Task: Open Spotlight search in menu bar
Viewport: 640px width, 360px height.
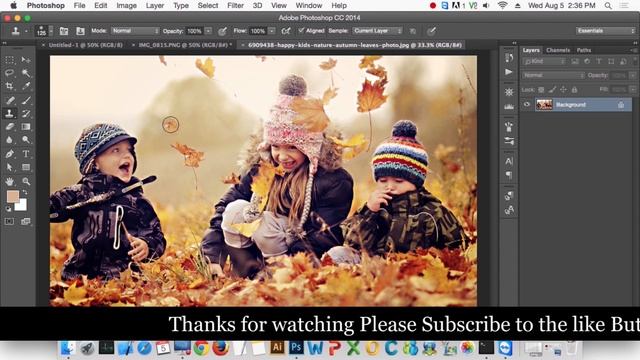Action: point(608,6)
